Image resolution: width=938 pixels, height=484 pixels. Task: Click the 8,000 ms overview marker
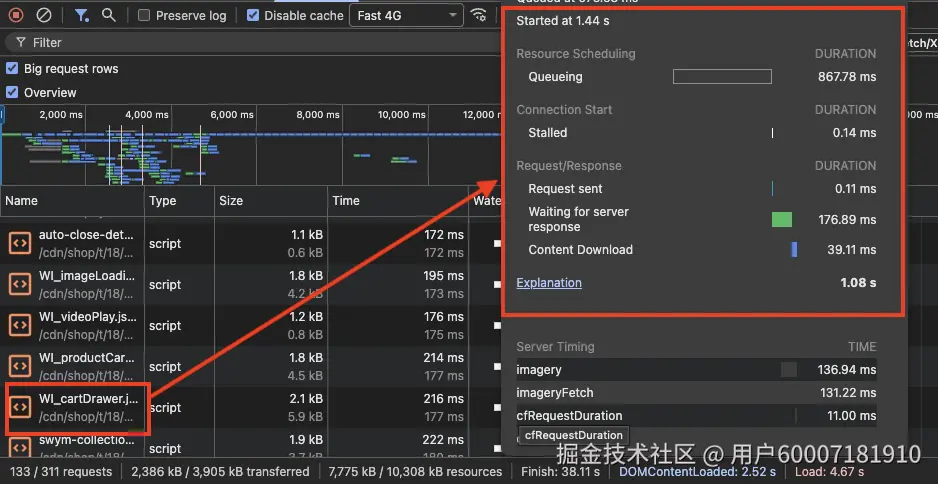tap(318, 114)
